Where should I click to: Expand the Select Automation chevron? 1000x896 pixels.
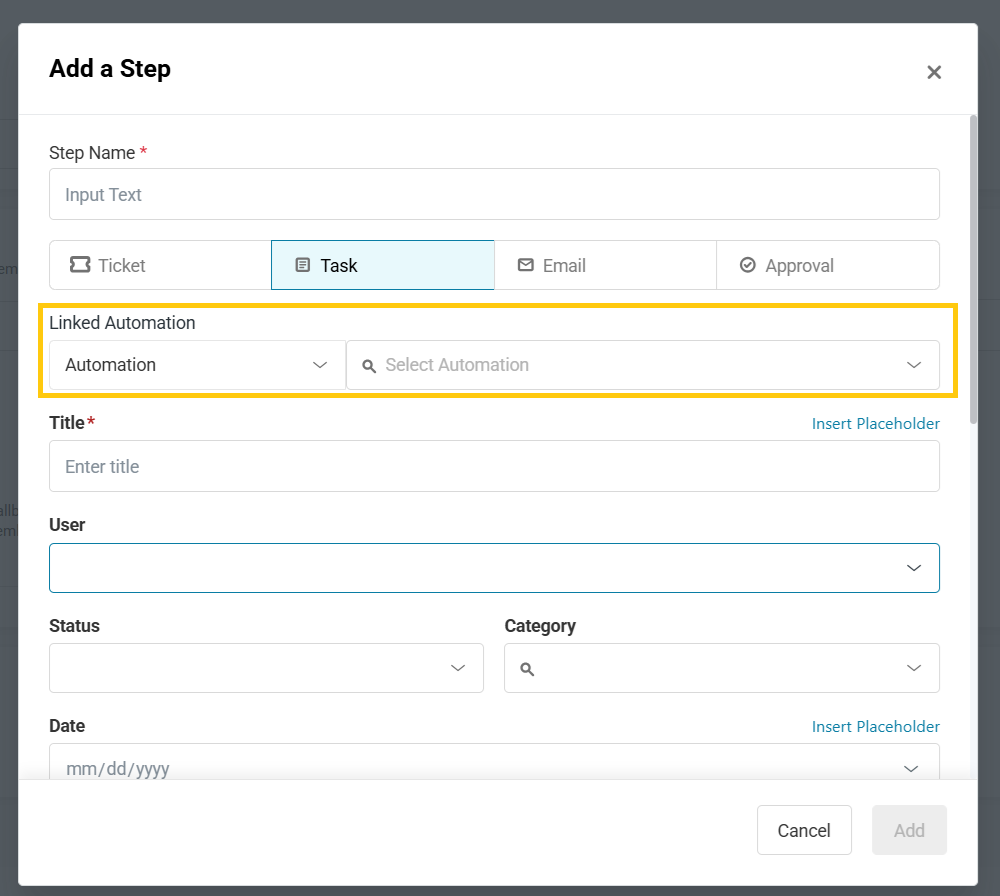(x=914, y=365)
